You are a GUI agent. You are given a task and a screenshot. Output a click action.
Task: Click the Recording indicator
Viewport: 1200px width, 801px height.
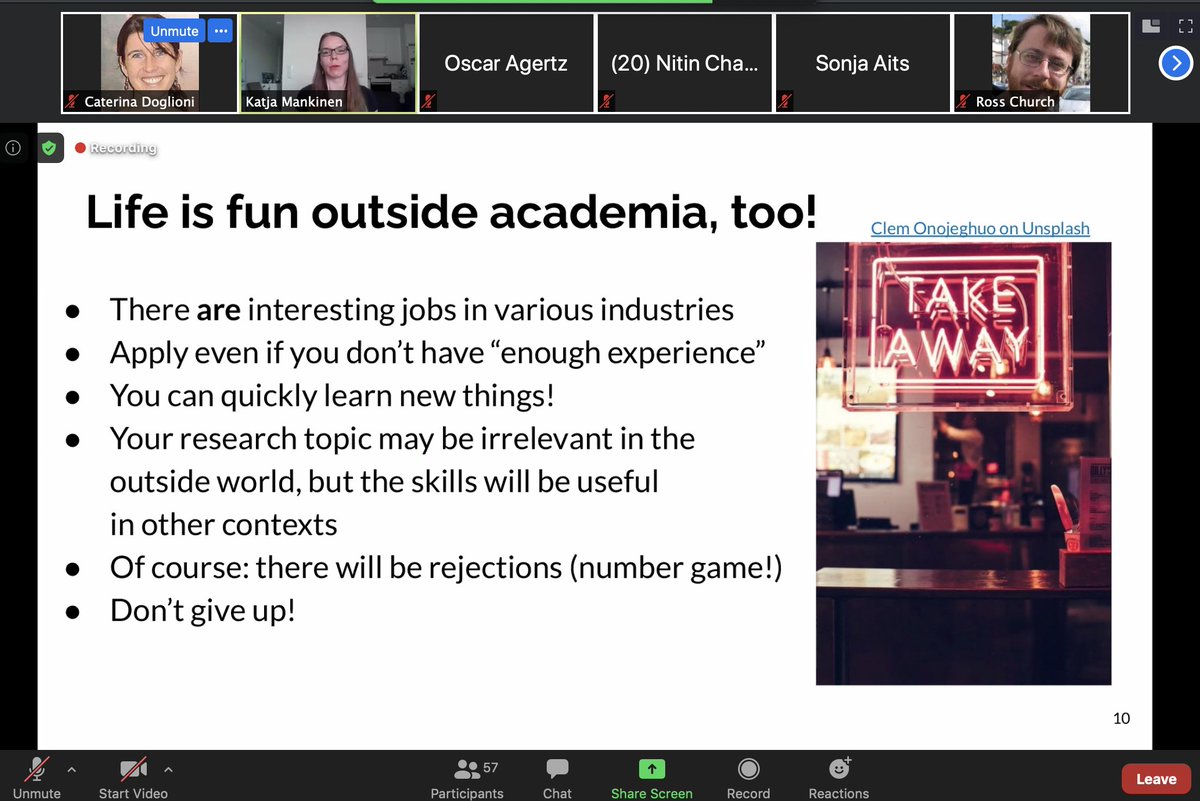(x=116, y=148)
